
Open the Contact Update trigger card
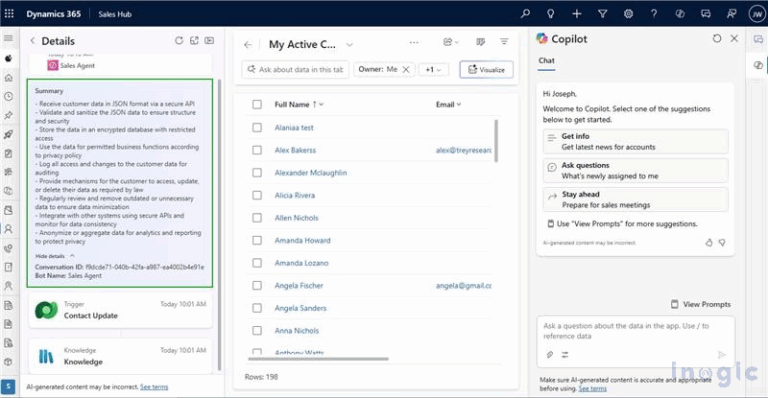click(120, 310)
